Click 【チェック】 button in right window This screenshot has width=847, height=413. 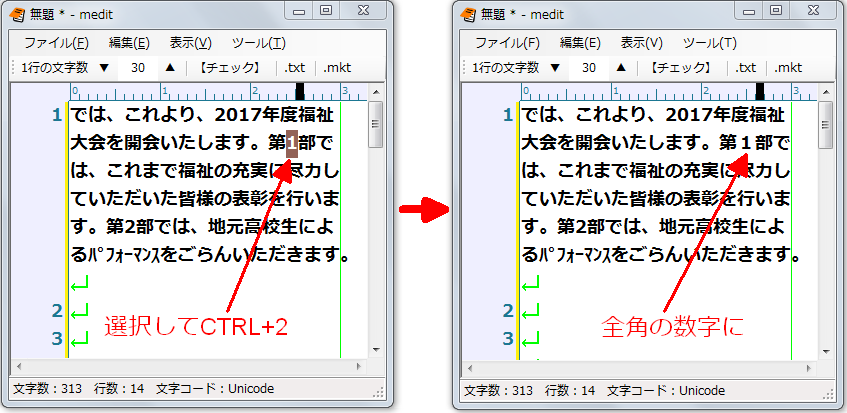681,68
